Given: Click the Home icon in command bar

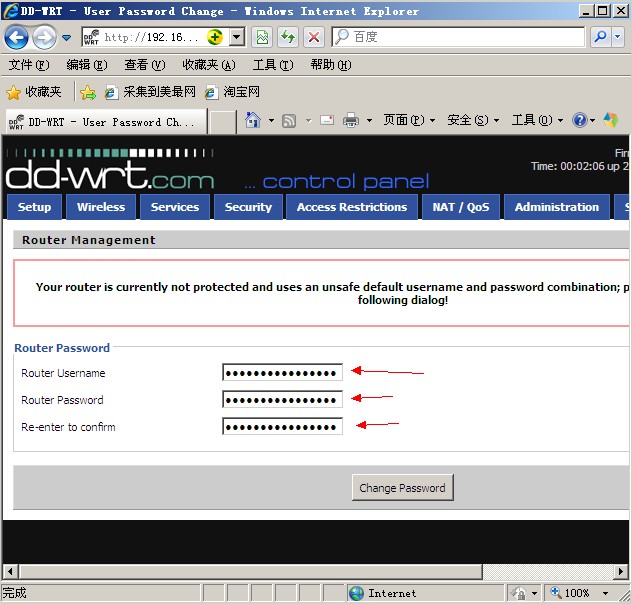Looking at the screenshot, I should tap(253, 120).
